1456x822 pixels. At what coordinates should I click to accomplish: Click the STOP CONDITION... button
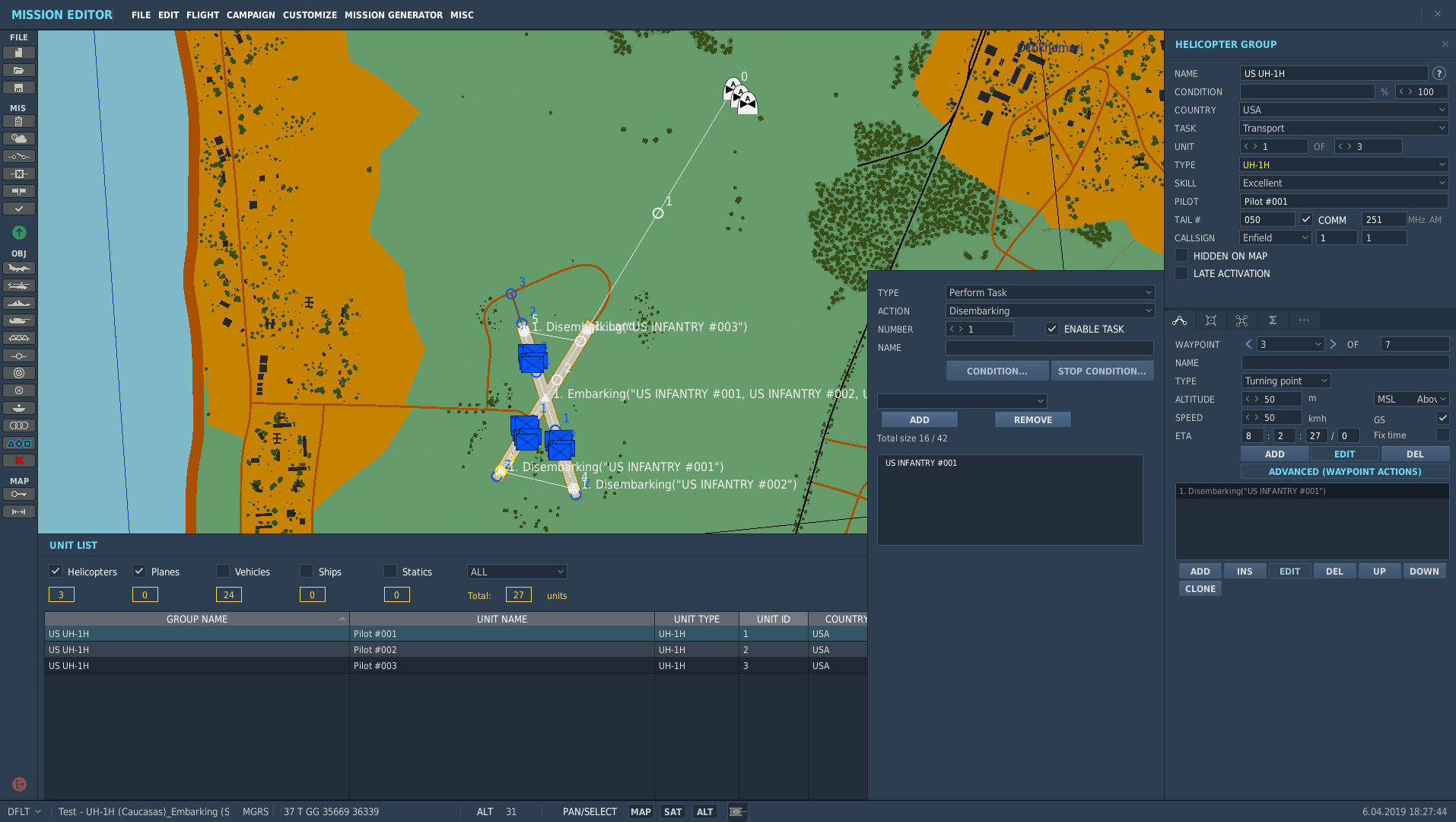[1102, 371]
